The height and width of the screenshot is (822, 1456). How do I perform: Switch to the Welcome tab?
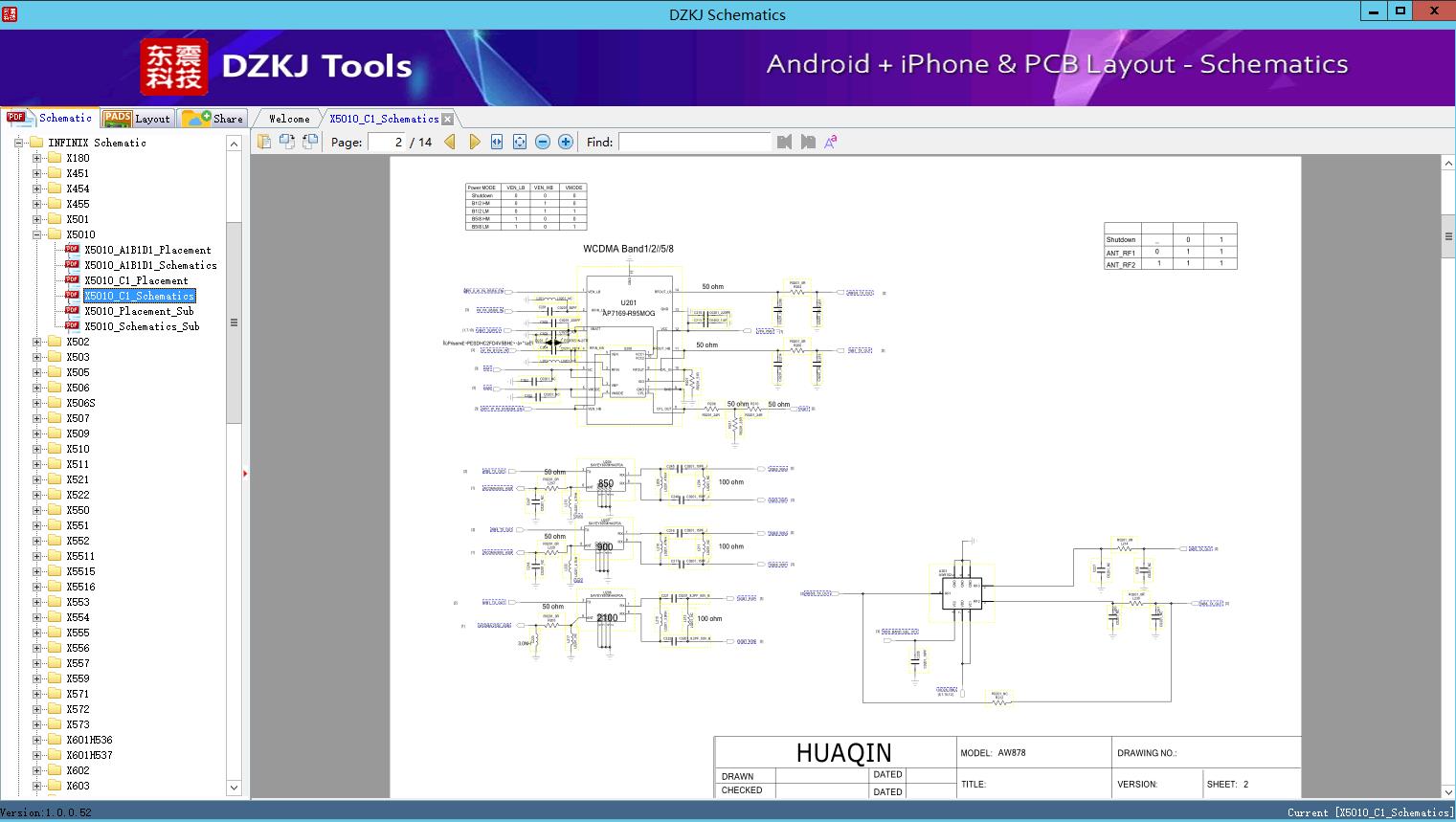289,119
